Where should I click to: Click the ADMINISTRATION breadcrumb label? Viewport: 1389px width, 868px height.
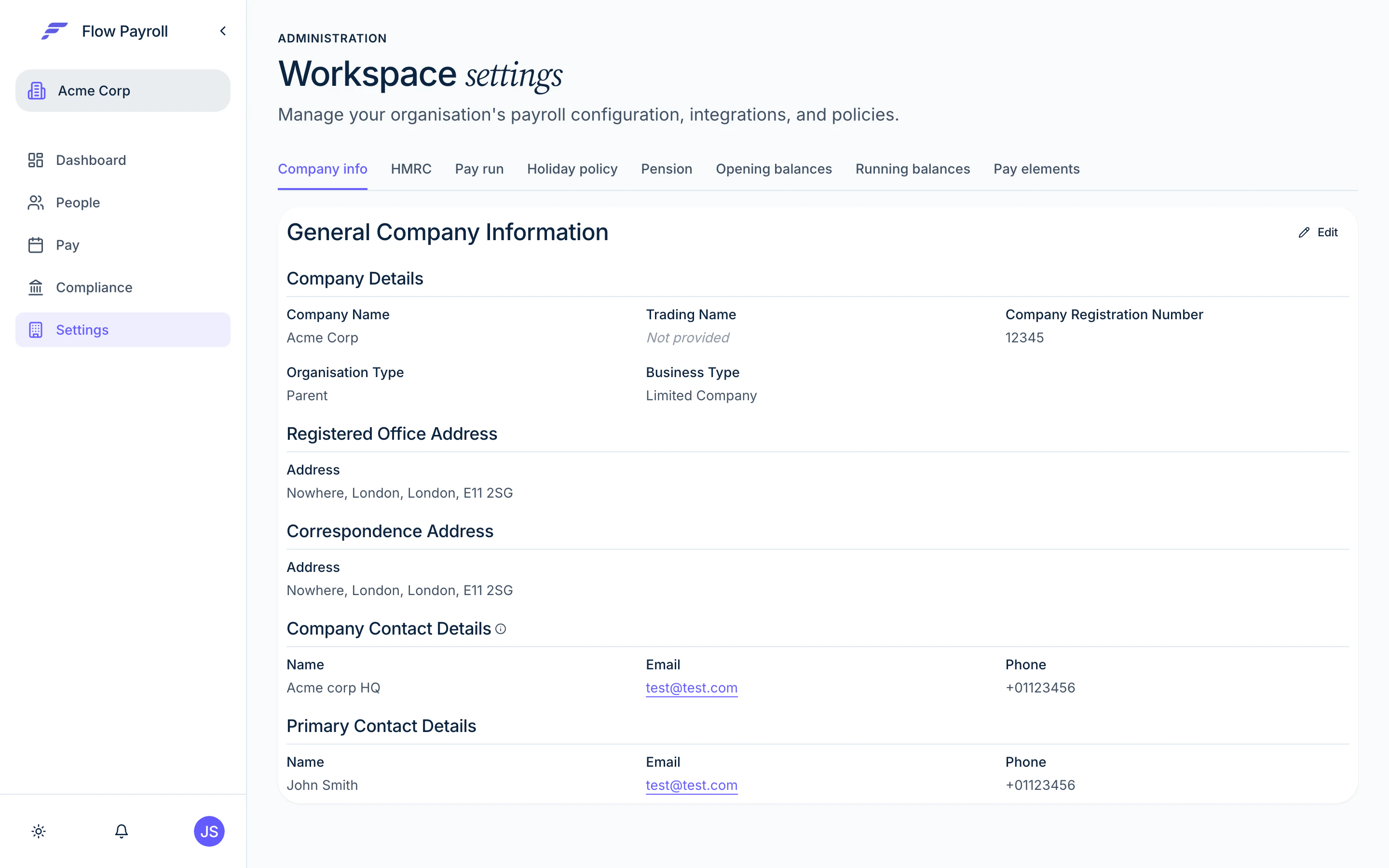click(x=332, y=39)
